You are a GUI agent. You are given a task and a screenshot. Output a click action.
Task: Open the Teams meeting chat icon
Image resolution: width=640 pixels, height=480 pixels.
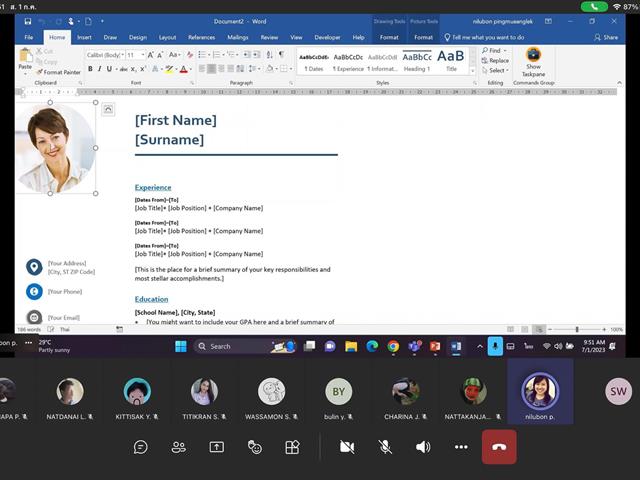pyautogui.click(x=140, y=447)
